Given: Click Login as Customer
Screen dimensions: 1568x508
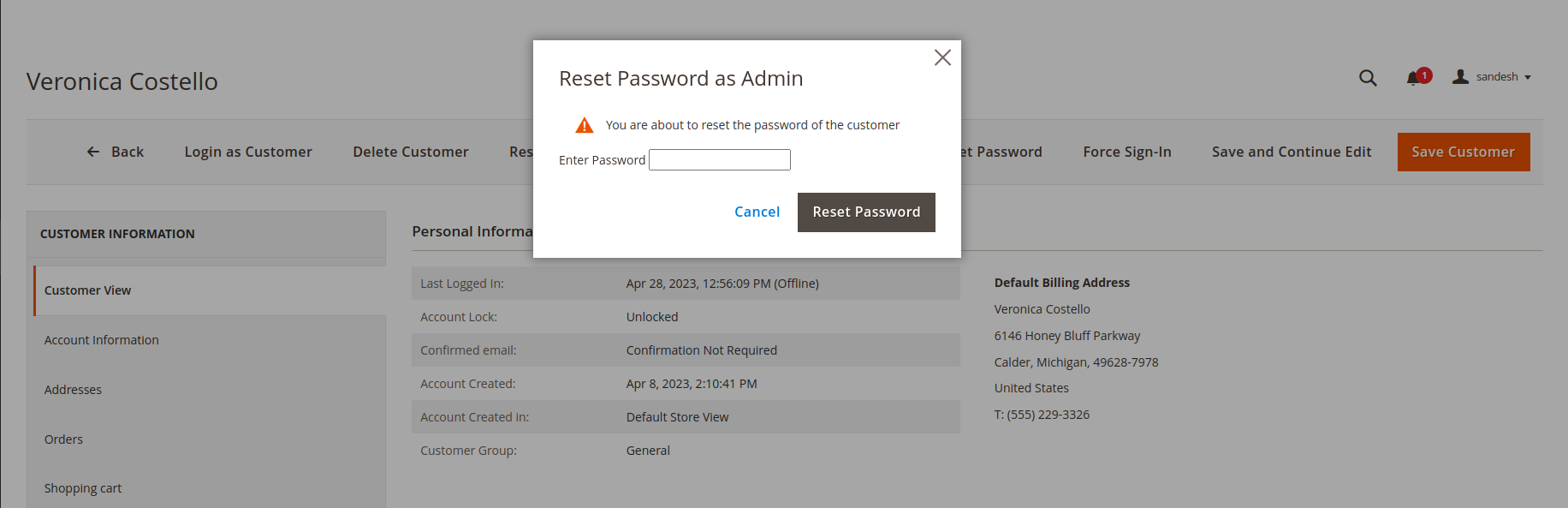Looking at the screenshot, I should click(248, 152).
